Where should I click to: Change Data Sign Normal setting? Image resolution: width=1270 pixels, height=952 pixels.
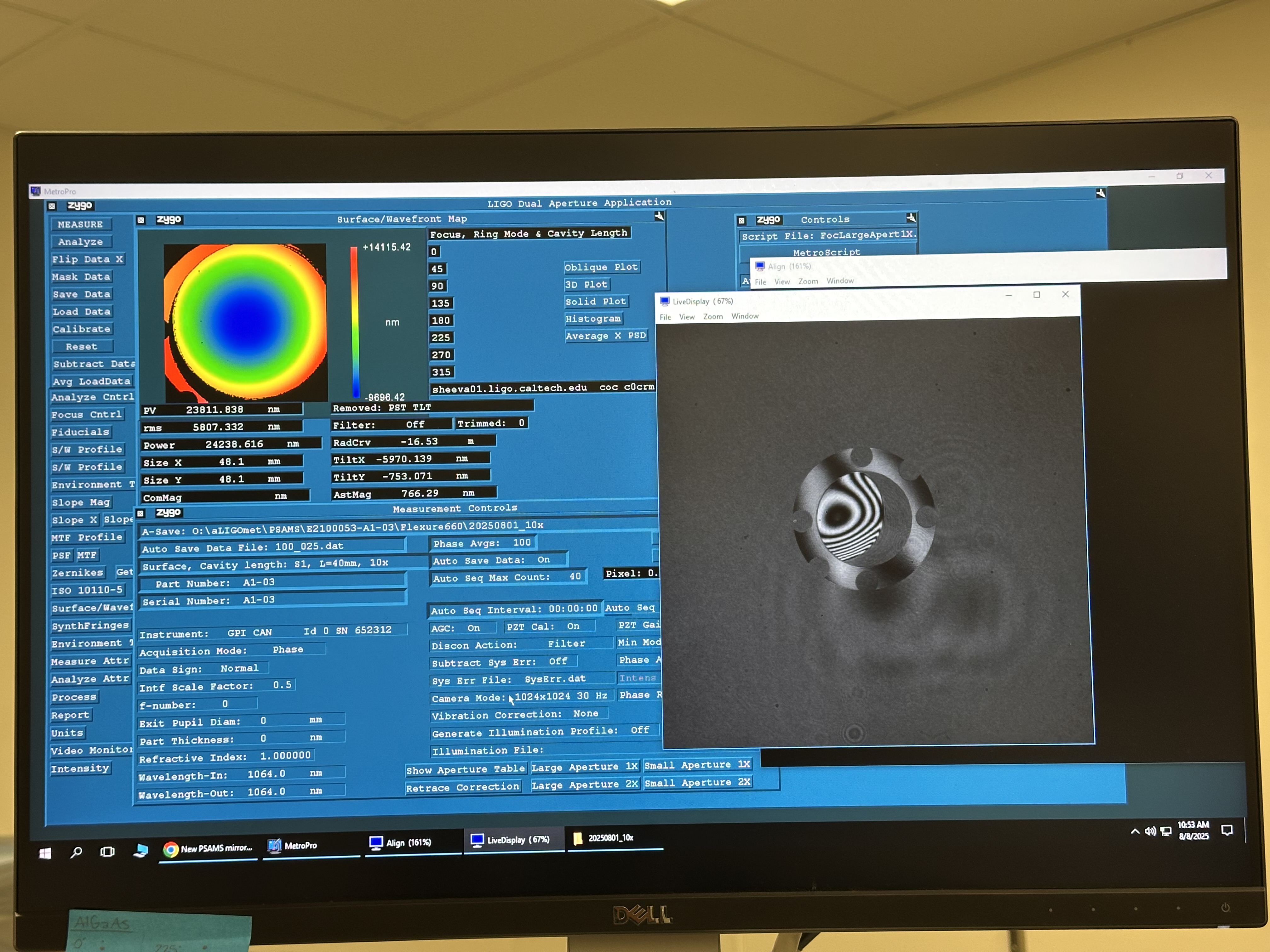click(203, 669)
